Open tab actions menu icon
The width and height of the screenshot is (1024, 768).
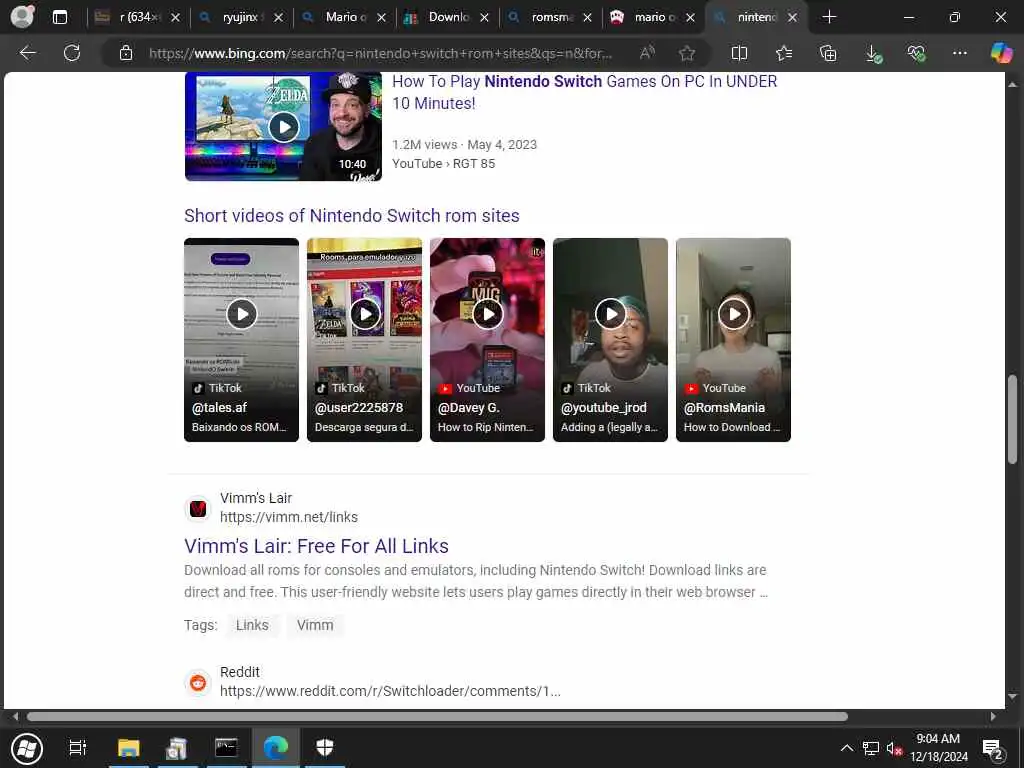(x=60, y=17)
